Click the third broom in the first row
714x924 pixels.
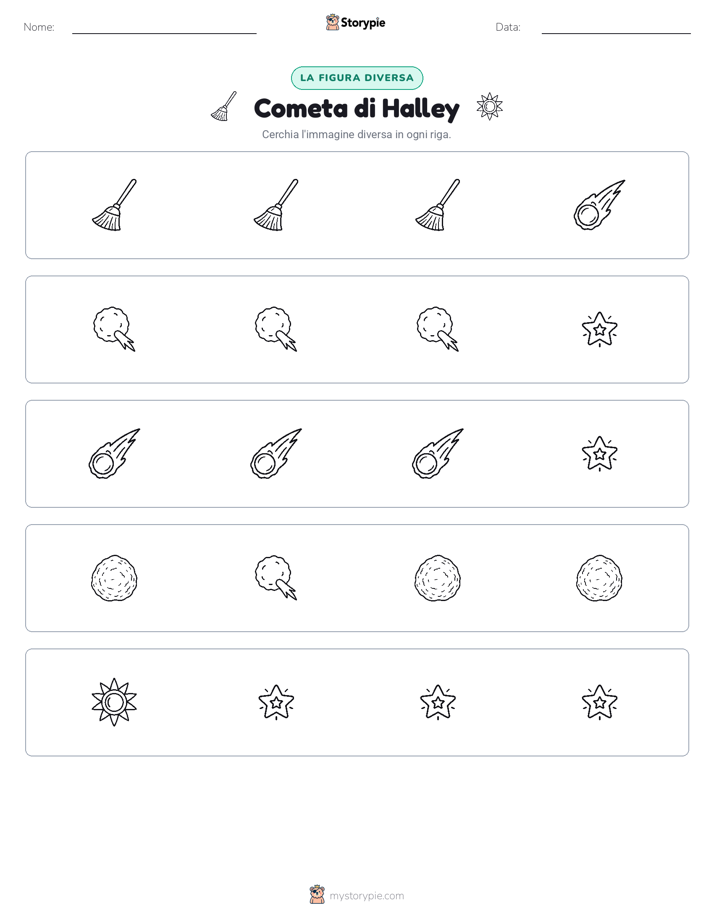[438, 205]
